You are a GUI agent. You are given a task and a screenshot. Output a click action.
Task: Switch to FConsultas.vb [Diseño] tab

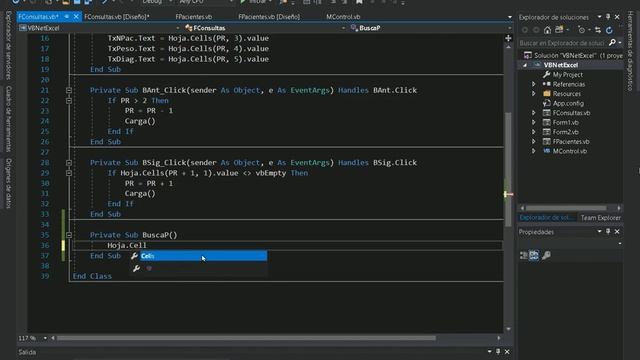117,17
